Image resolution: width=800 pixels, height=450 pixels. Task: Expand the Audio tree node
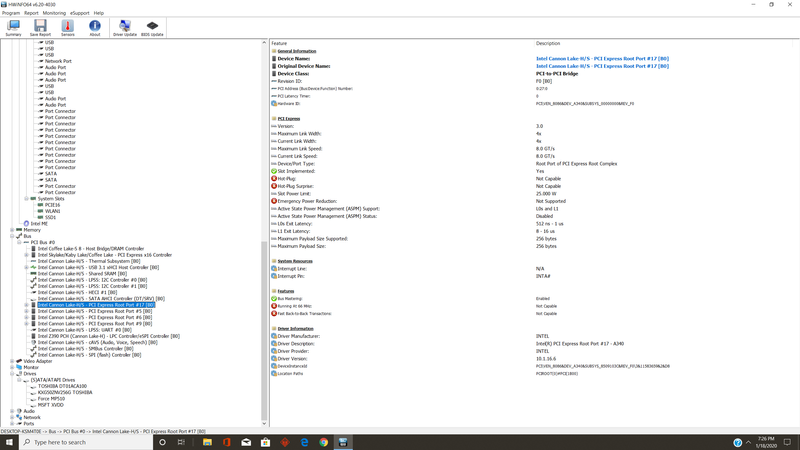coord(13,411)
